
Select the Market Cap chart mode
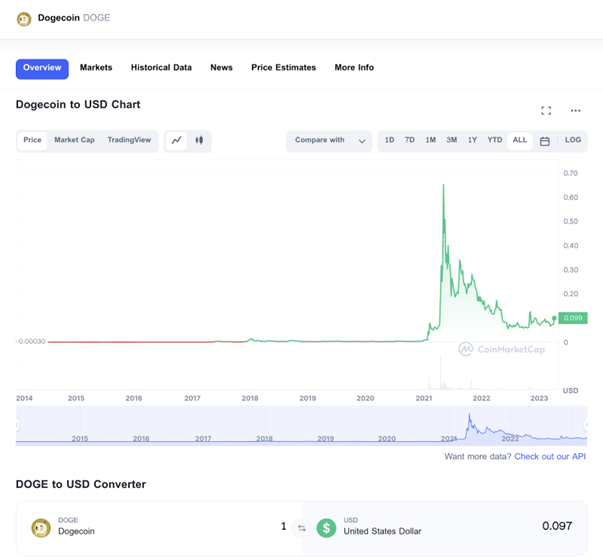click(x=74, y=140)
